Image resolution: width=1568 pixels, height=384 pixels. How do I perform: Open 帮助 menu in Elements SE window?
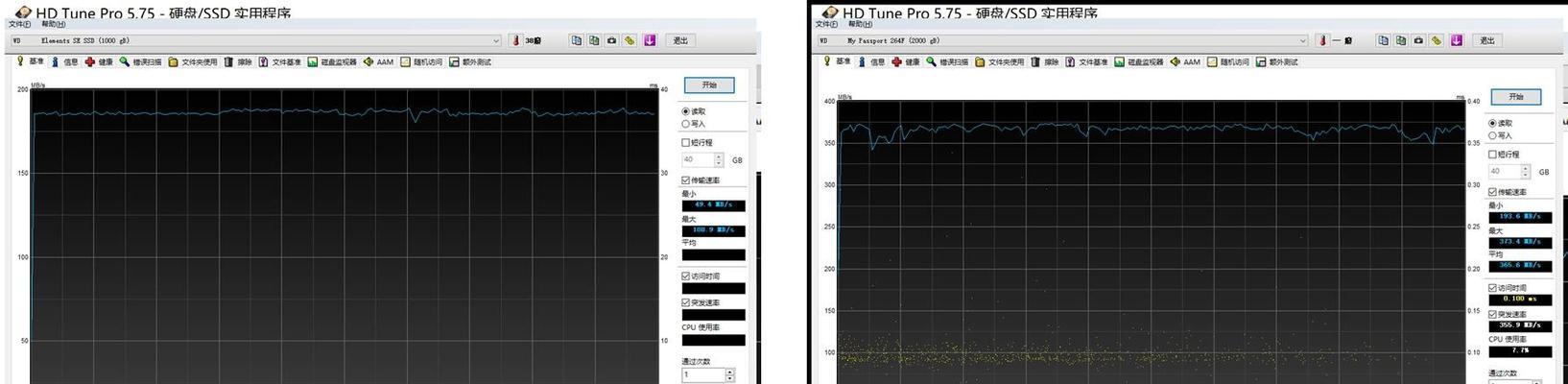coord(54,24)
